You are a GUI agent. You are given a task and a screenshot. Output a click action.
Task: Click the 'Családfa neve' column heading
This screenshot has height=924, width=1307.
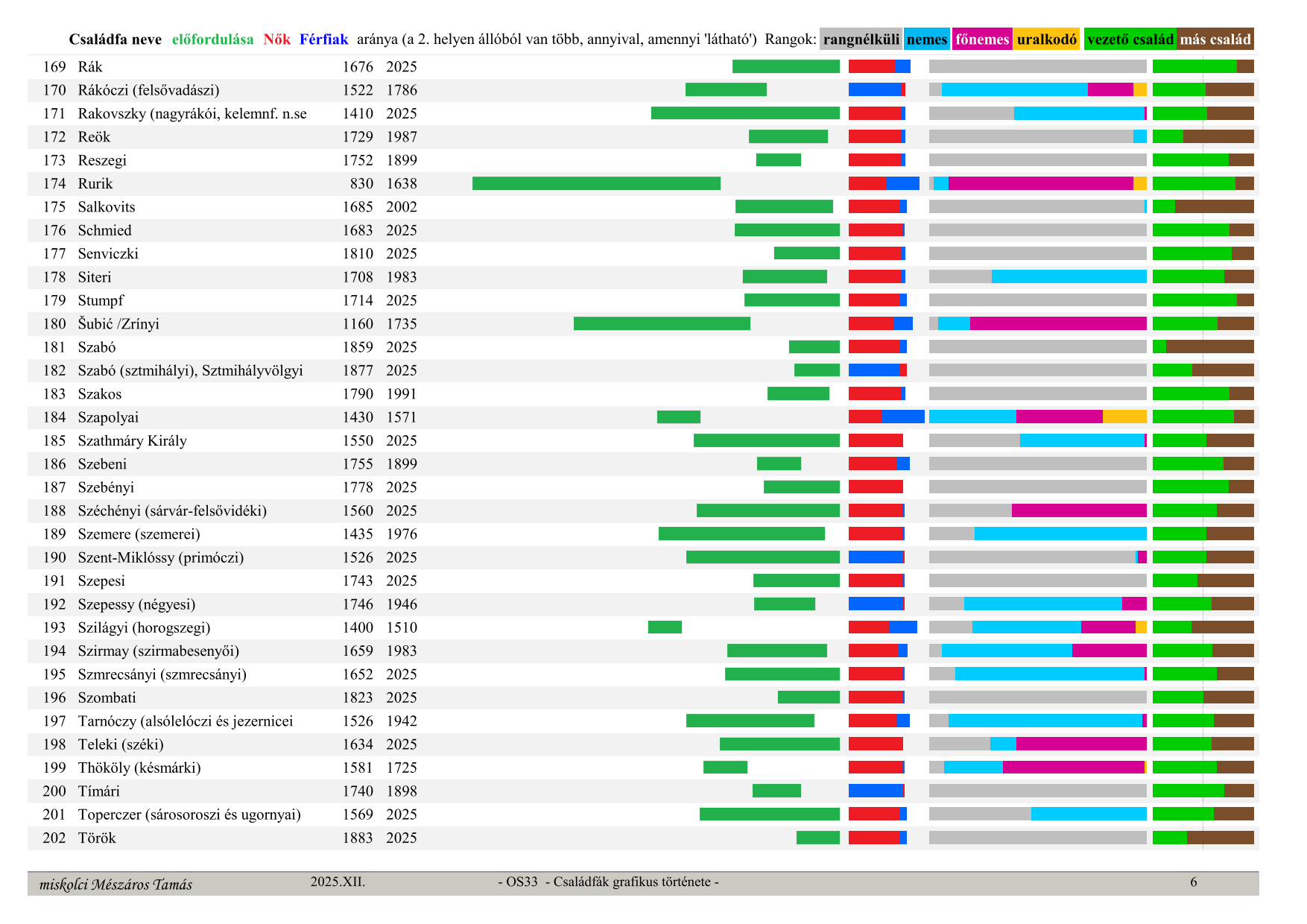(x=115, y=39)
